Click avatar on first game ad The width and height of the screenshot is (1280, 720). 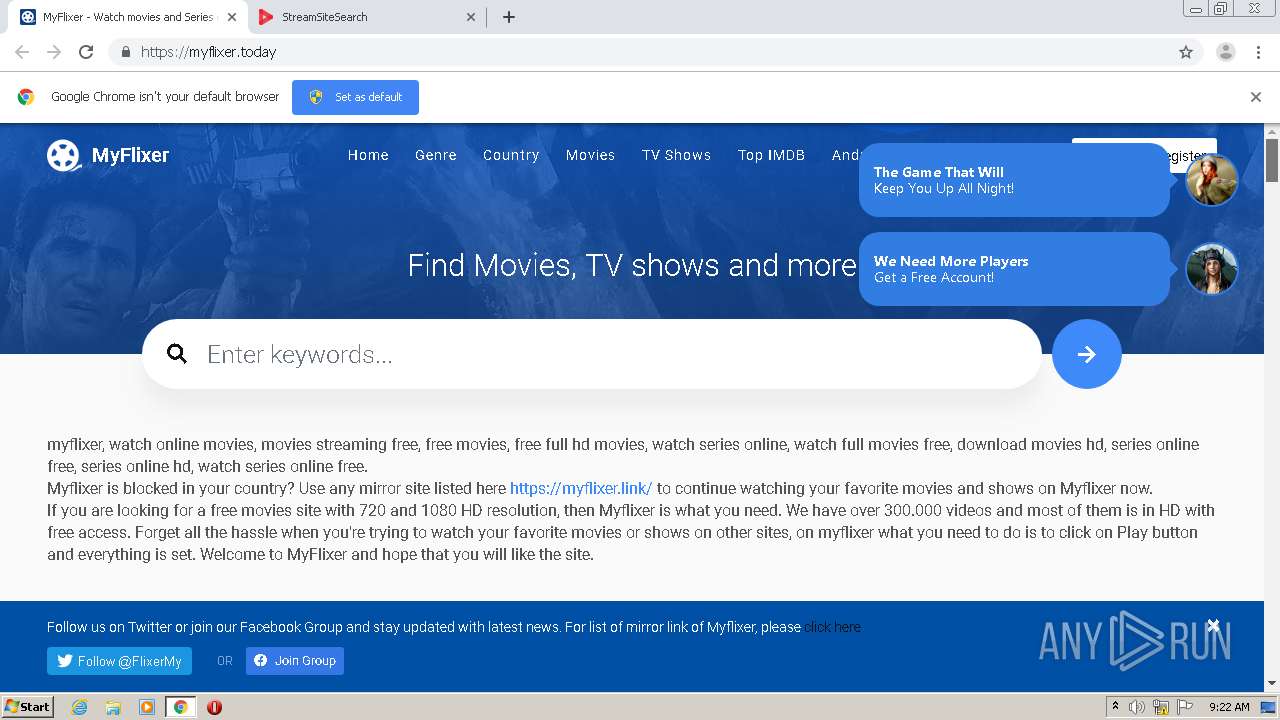click(x=1212, y=180)
